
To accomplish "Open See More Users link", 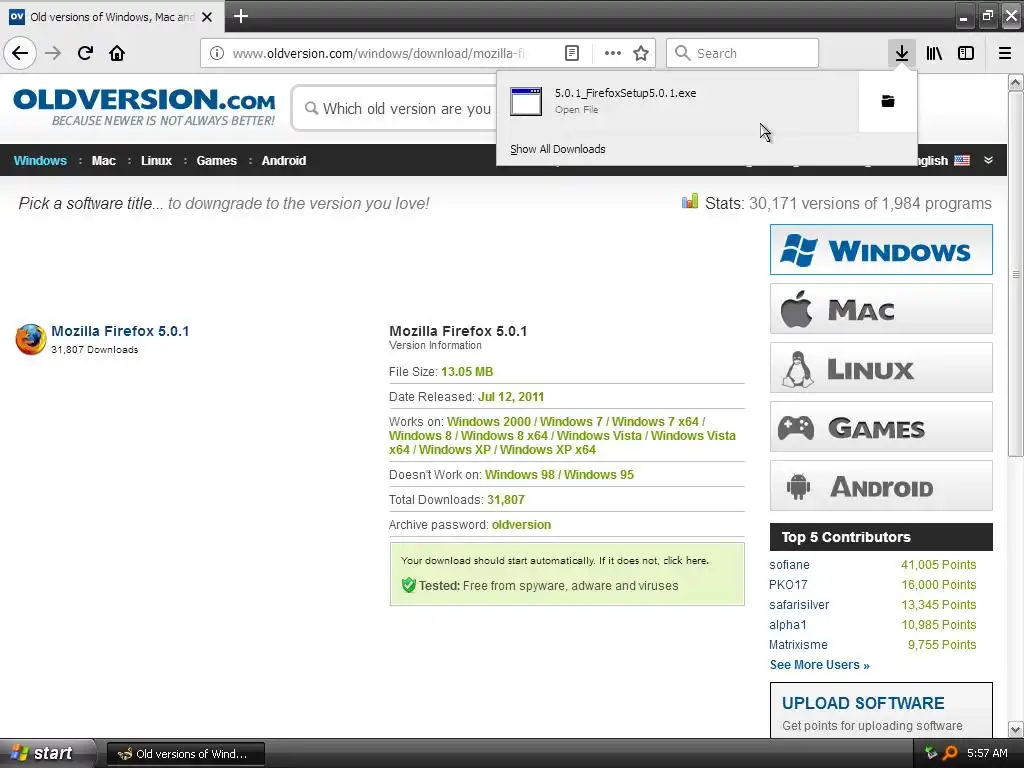I will pos(820,665).
